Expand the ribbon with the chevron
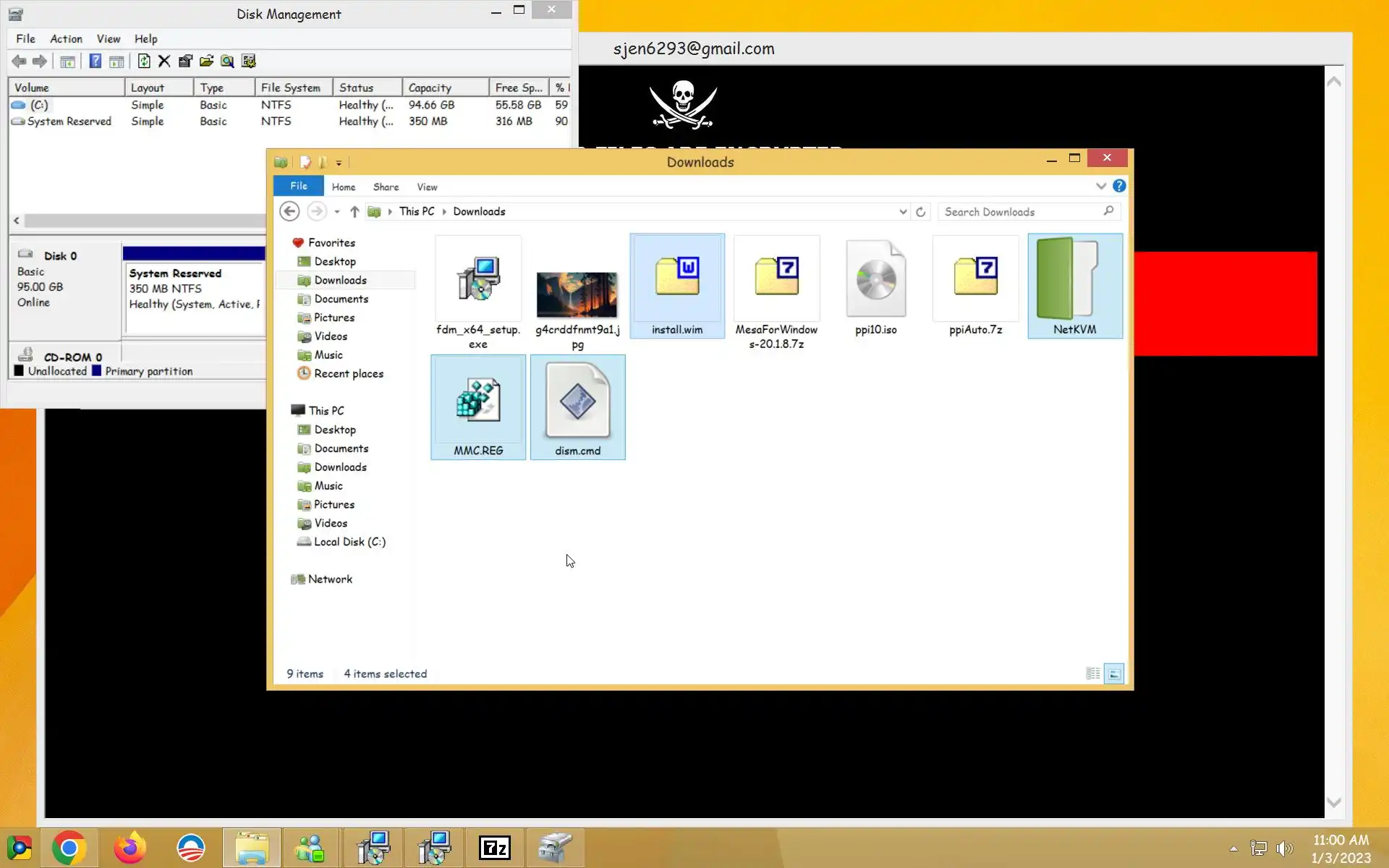Viewport: 1389px width, 868px height. click(1100, 186)
